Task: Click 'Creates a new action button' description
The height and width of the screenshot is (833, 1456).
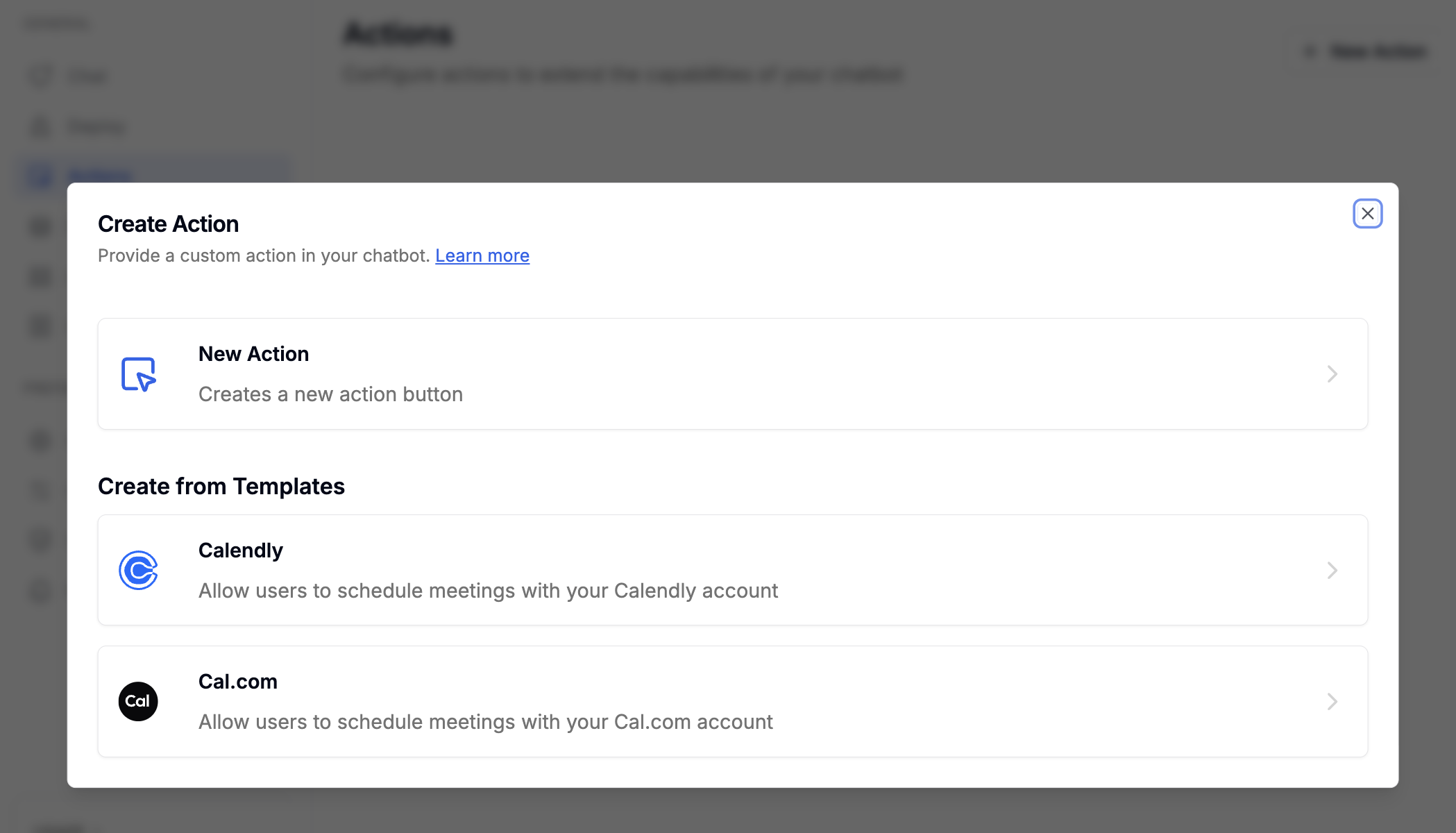Action: (x=330, y=394)
